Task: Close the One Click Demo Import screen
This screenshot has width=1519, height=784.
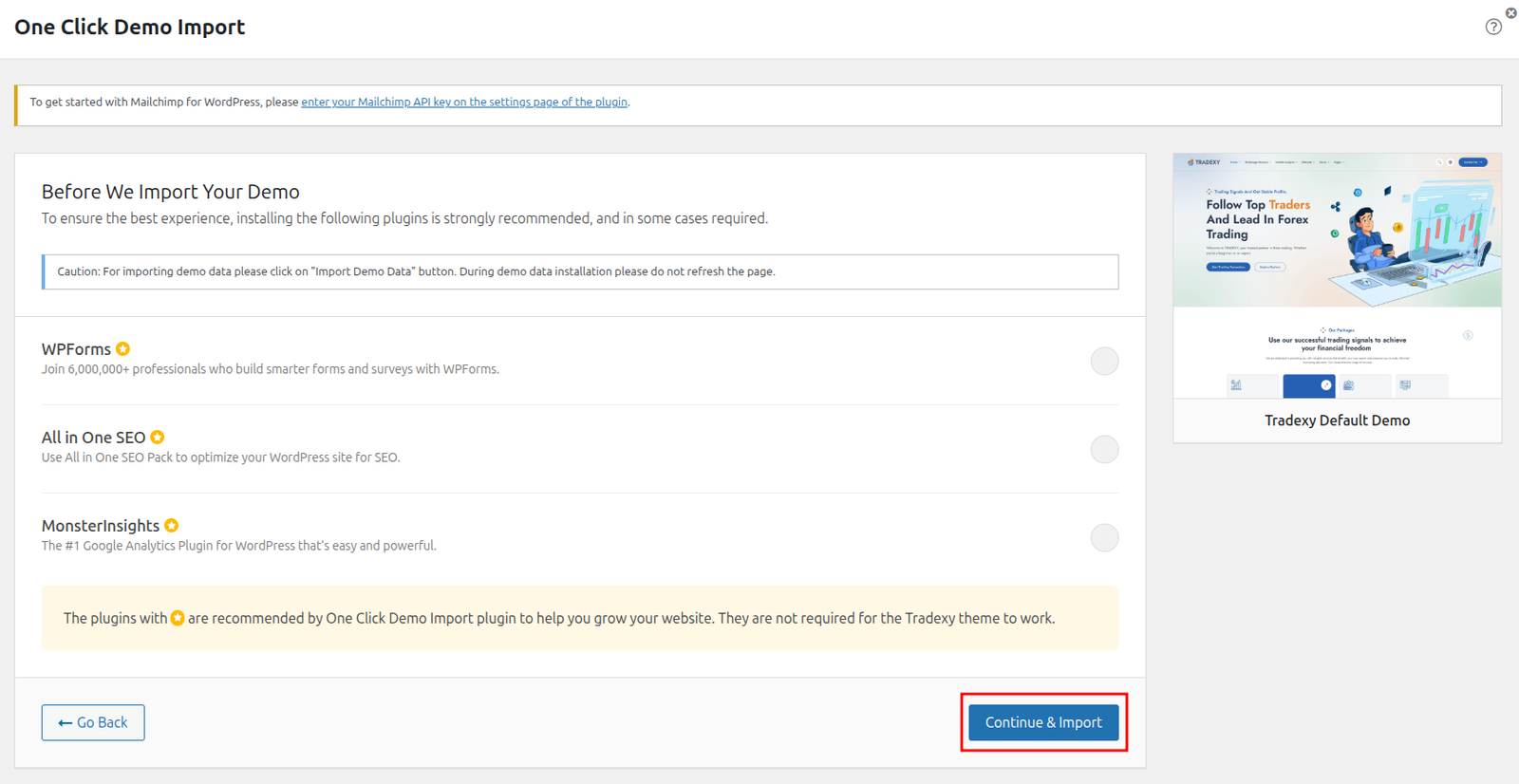Action: [x=1510, y=12]
